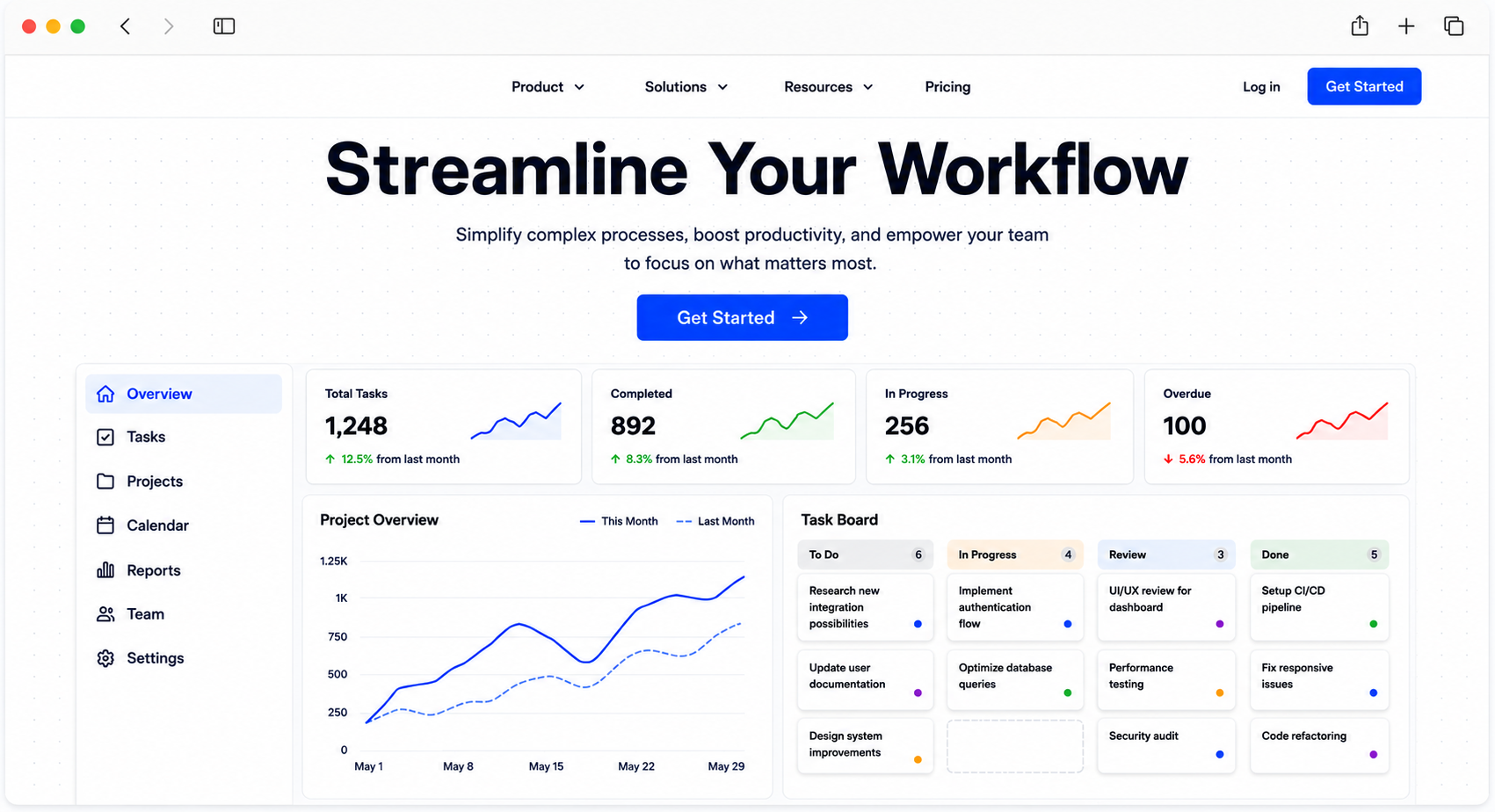The height and width of the screenshot is (812, 1495).
Task: Click the Team people icon
Action: click(x=105, y=614)
